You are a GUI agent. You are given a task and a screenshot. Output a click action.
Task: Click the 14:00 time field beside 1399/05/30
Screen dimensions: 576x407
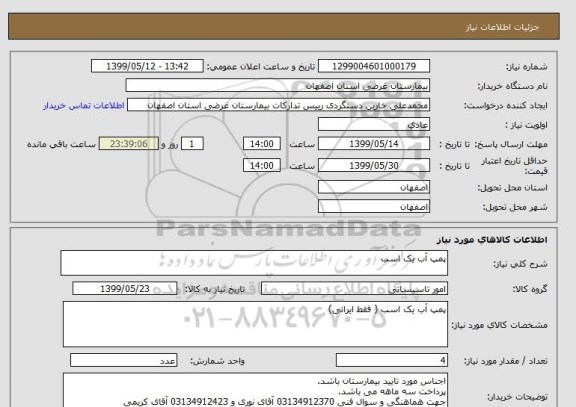coord(262,166)
